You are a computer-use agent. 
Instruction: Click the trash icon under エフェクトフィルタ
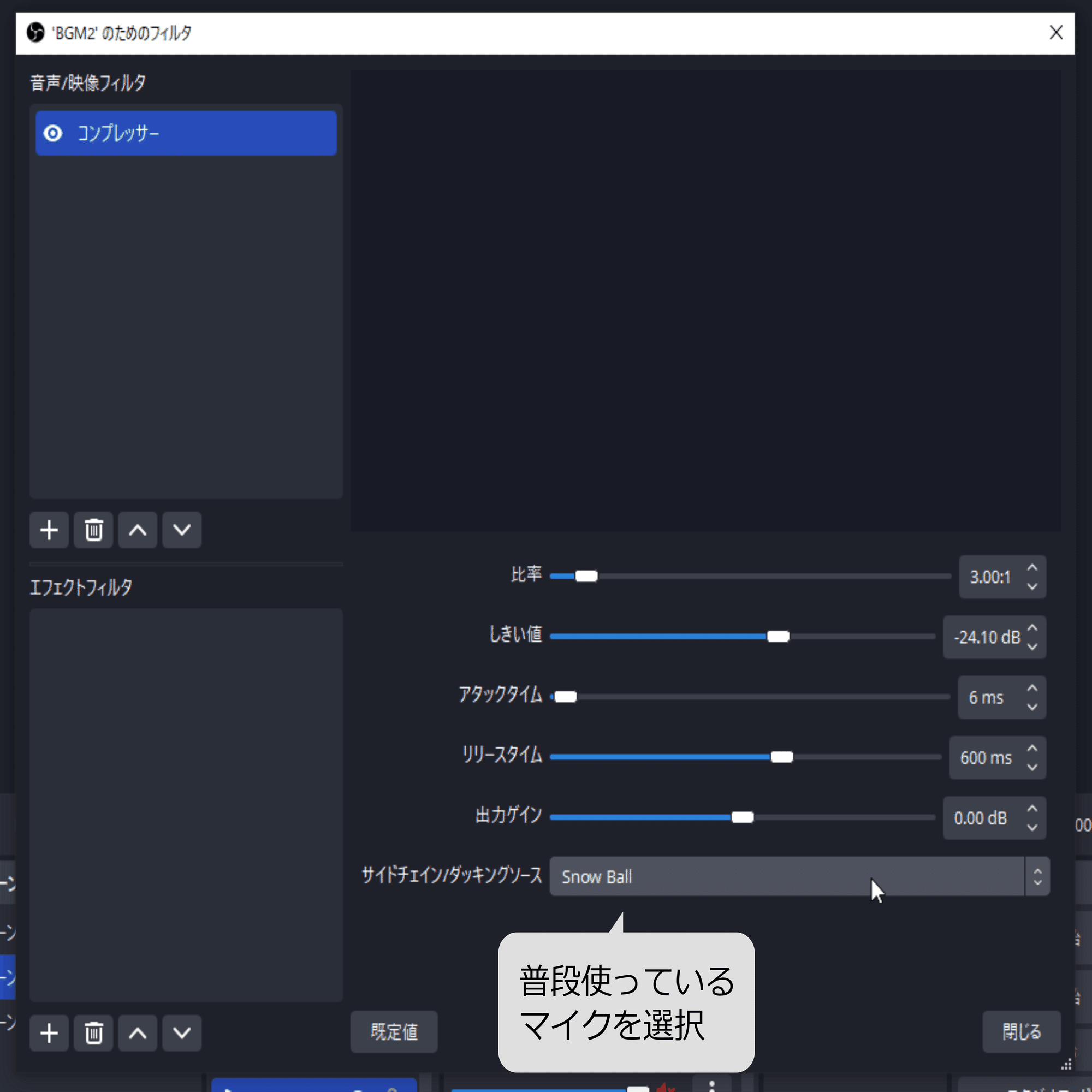pos(93,1032)
